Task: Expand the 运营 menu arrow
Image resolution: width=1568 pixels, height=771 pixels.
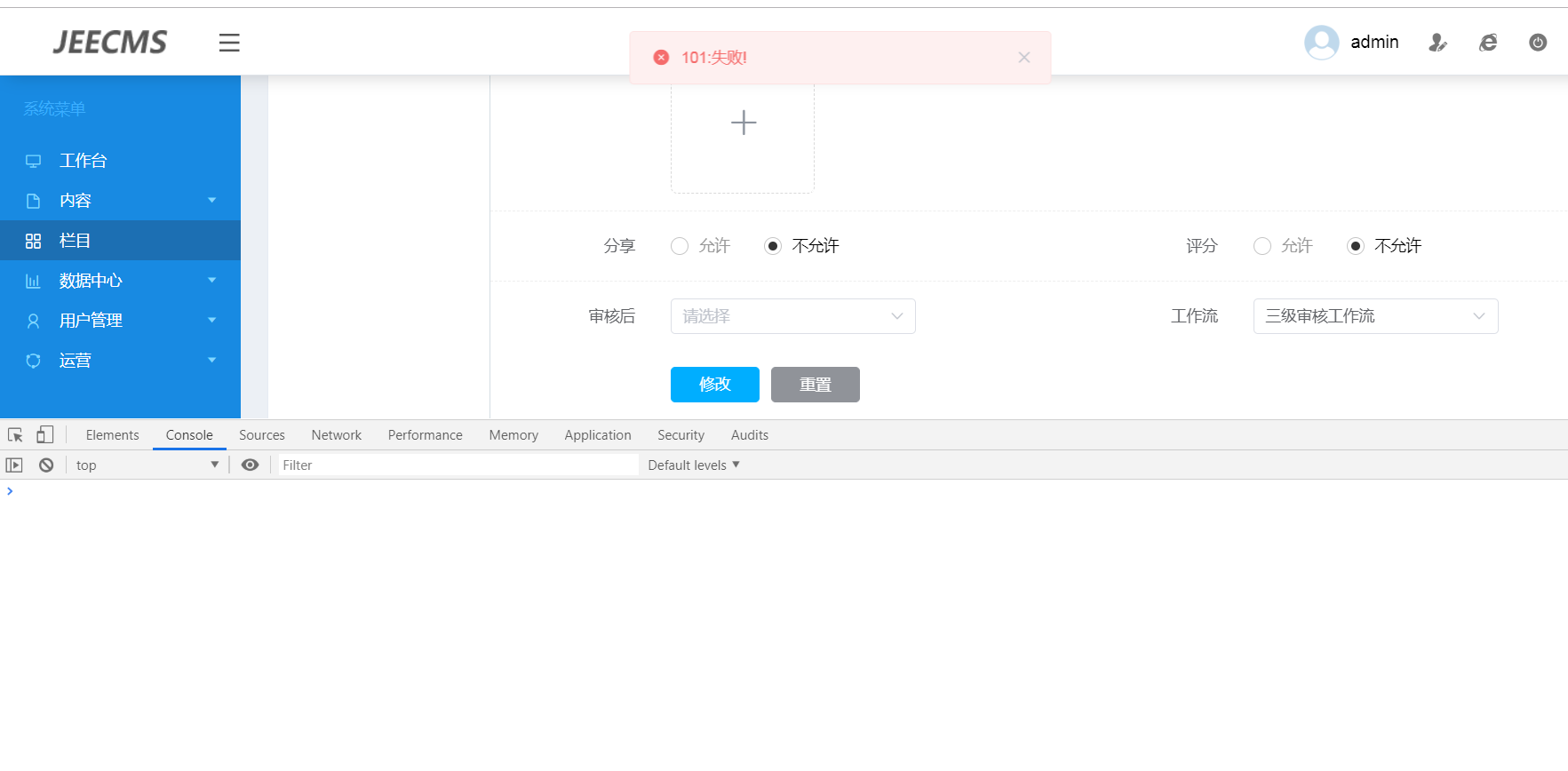Action: click(212, 361)
